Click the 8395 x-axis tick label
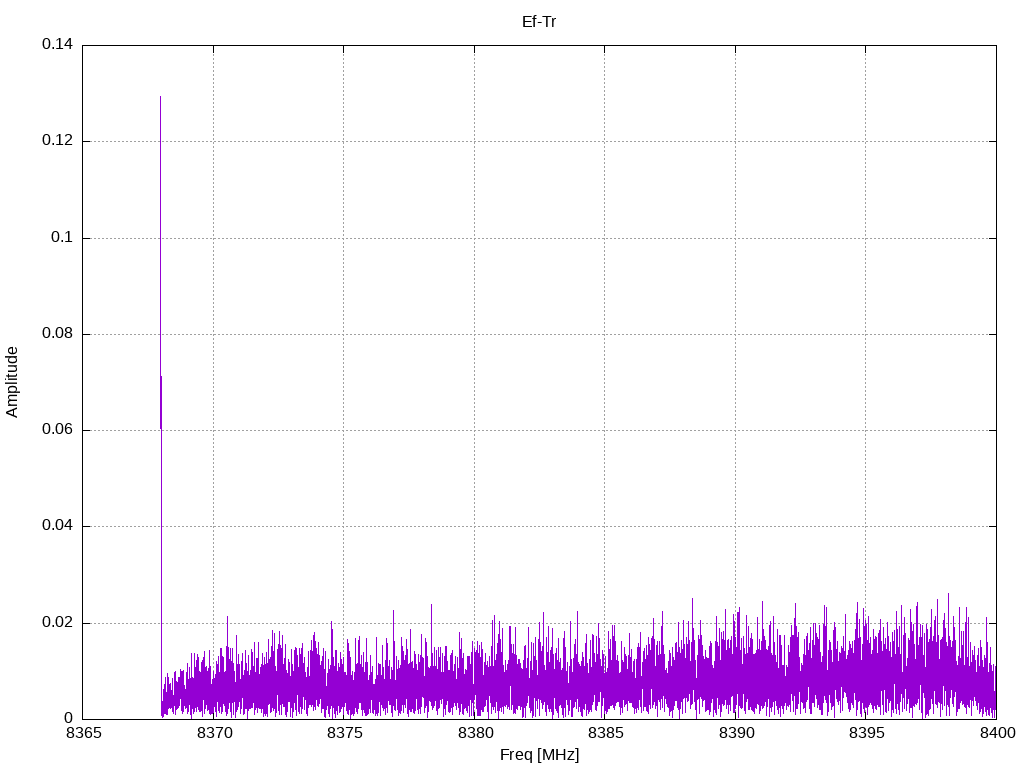This screenshot has height=768, width=1024. 866,735
